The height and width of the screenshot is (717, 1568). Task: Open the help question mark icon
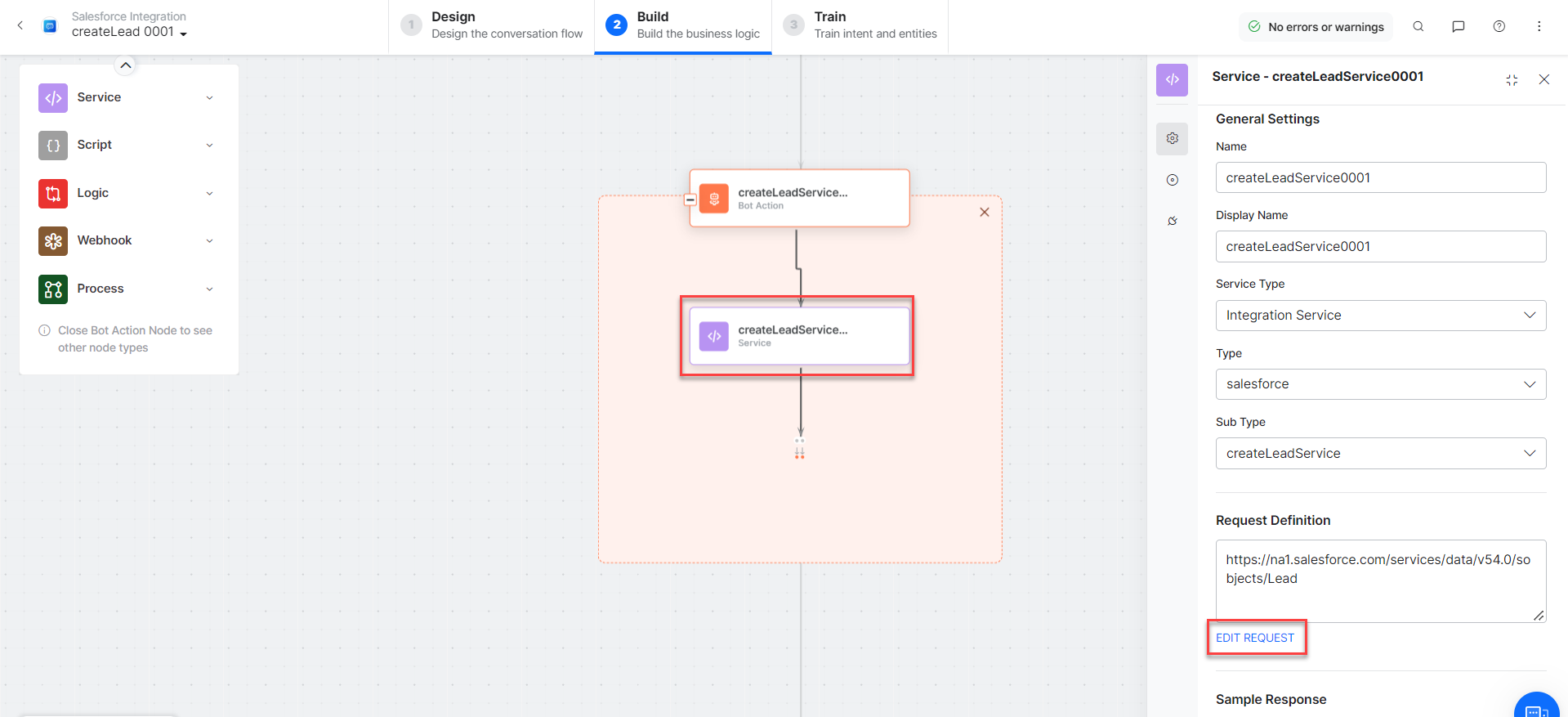[1499, 26]
